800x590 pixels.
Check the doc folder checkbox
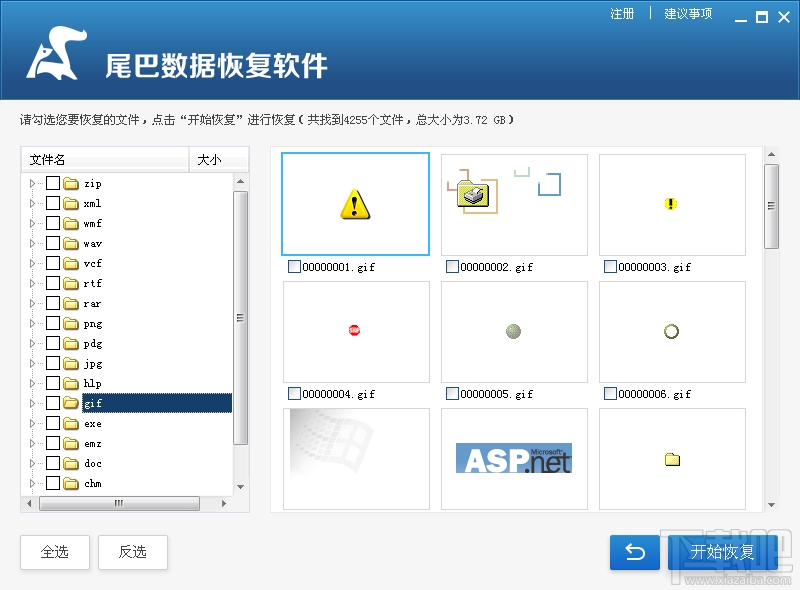[53, 463]
